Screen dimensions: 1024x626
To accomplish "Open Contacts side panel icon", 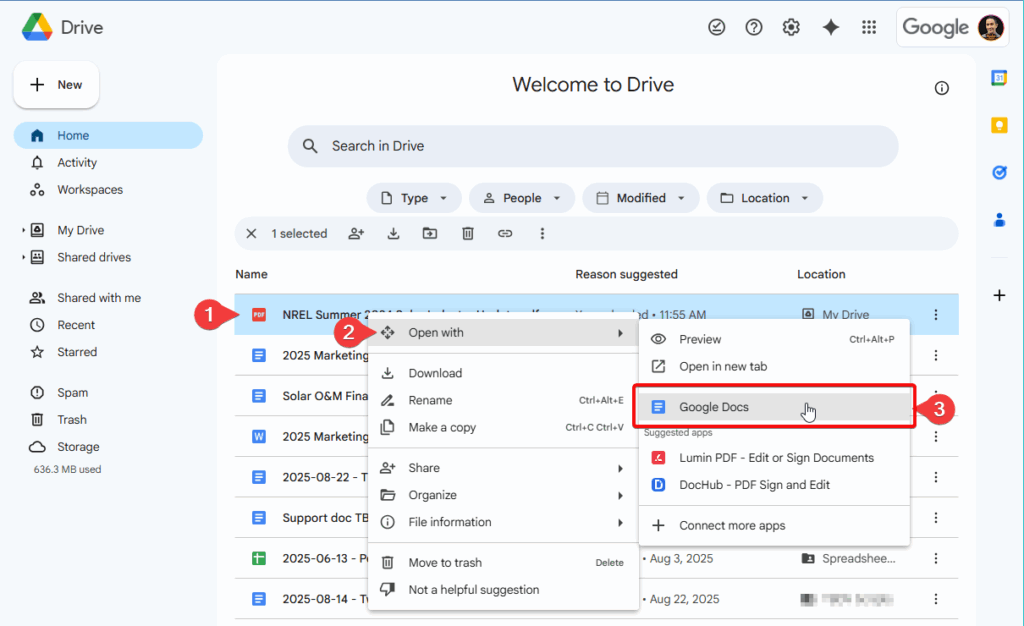I will pos(999,220).
